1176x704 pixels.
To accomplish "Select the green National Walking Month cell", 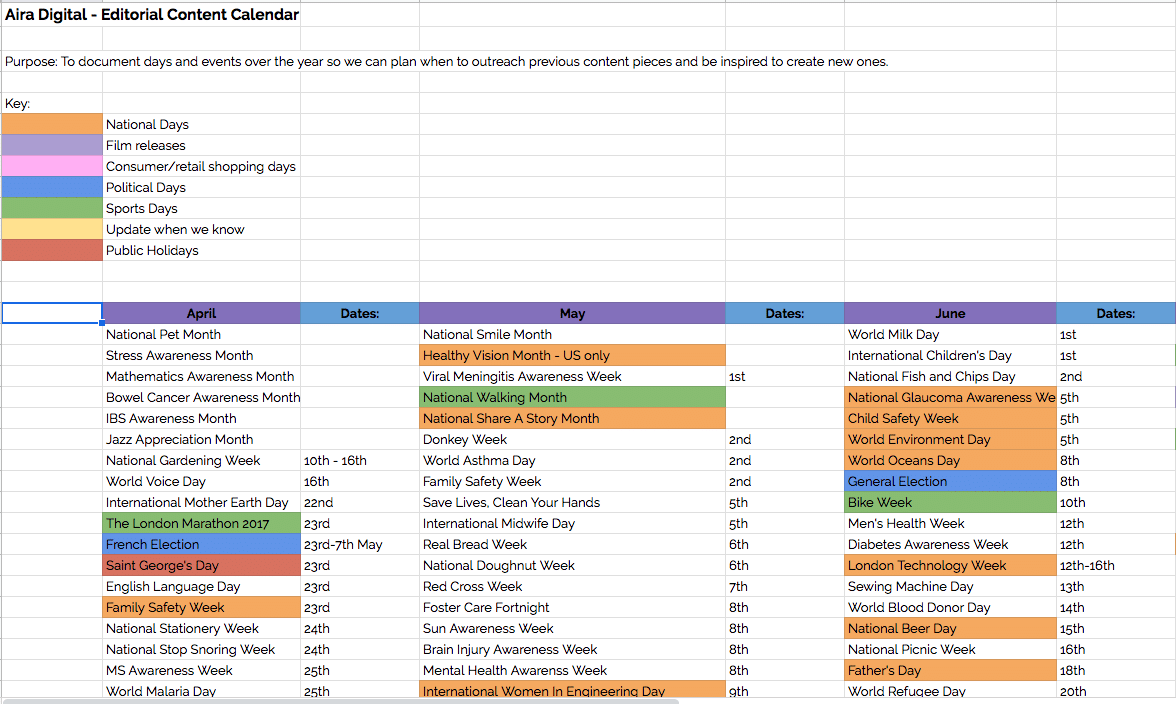I will click(x=572, y=397).
